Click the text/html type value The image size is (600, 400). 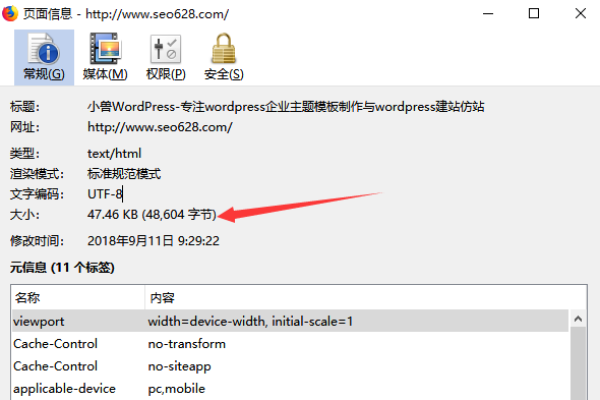[114, 153]
